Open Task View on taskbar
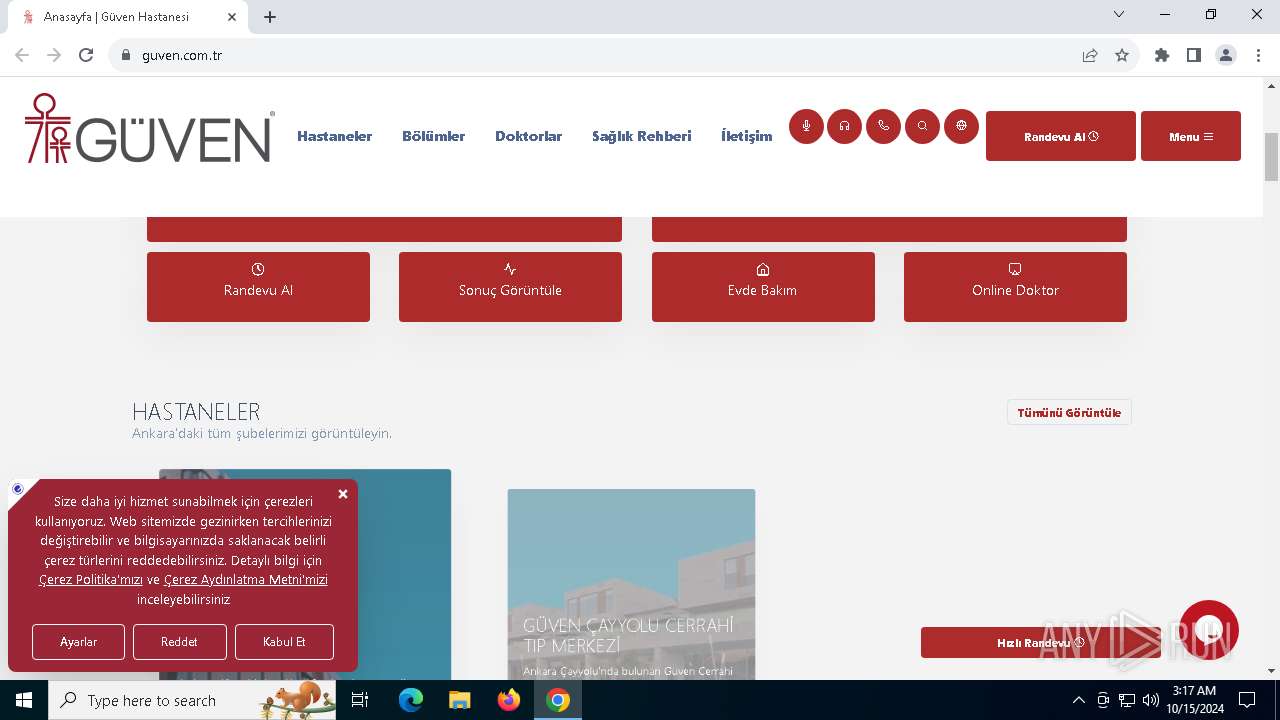 (x=361, y=700)
